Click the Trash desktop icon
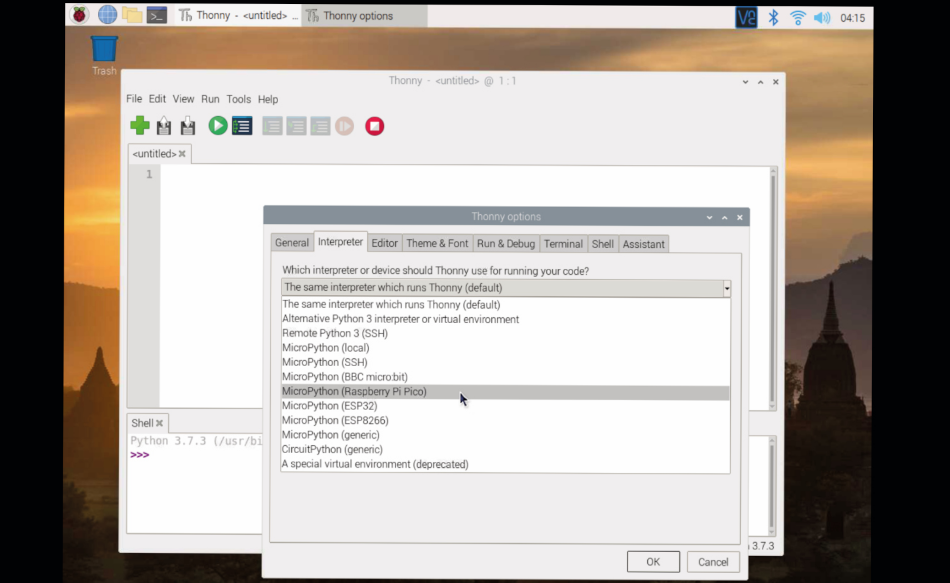This screenshot has width=950, height=583. click(x=104, y=55)
